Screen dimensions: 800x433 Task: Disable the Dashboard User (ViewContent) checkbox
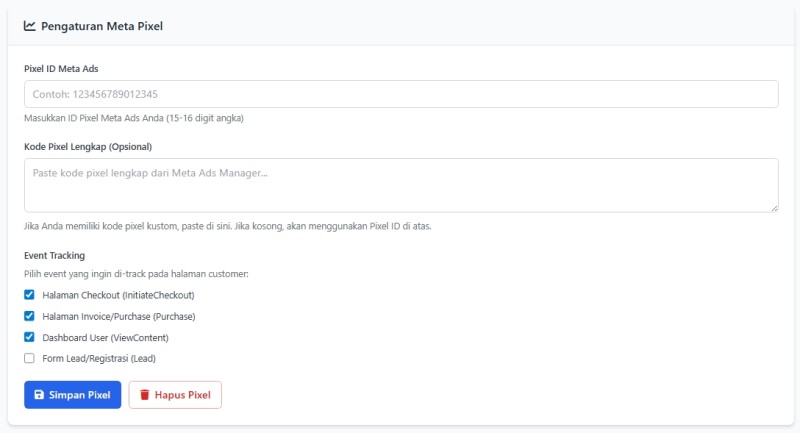30,337
